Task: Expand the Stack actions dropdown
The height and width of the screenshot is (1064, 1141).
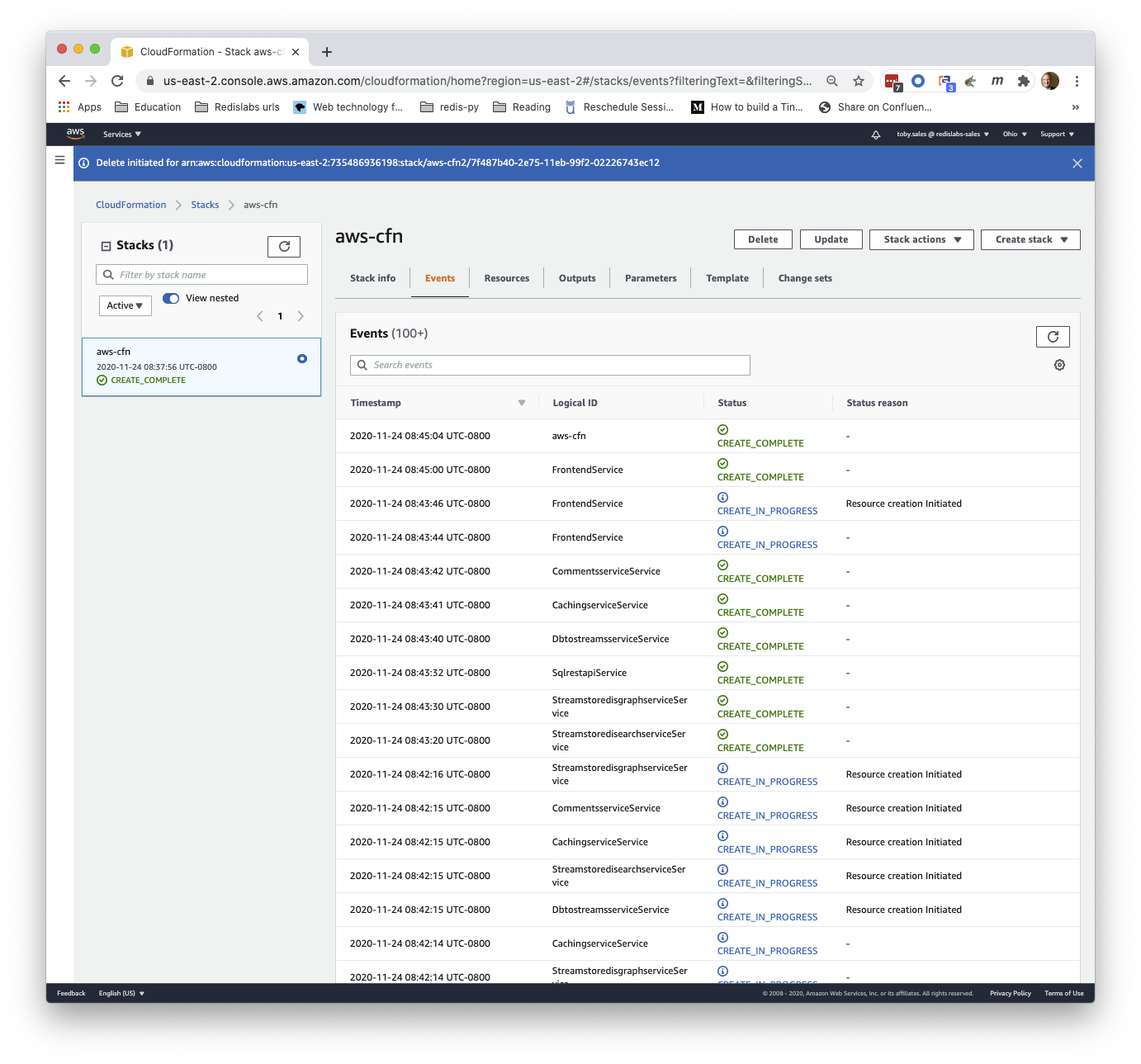Action: pyautogui.click(x=921, y=239)
